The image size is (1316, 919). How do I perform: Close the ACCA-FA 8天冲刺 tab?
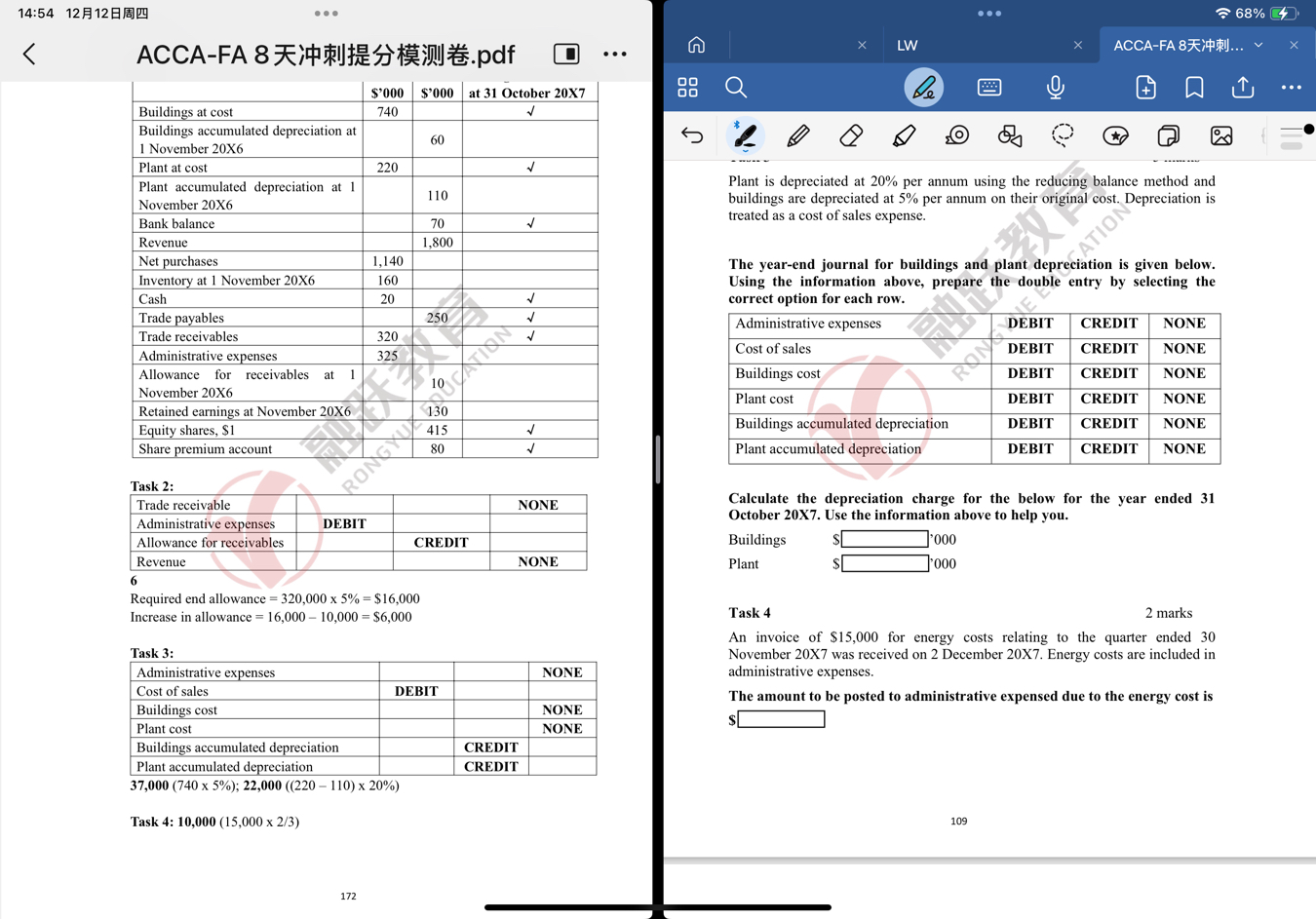(x=1294, y=45)
